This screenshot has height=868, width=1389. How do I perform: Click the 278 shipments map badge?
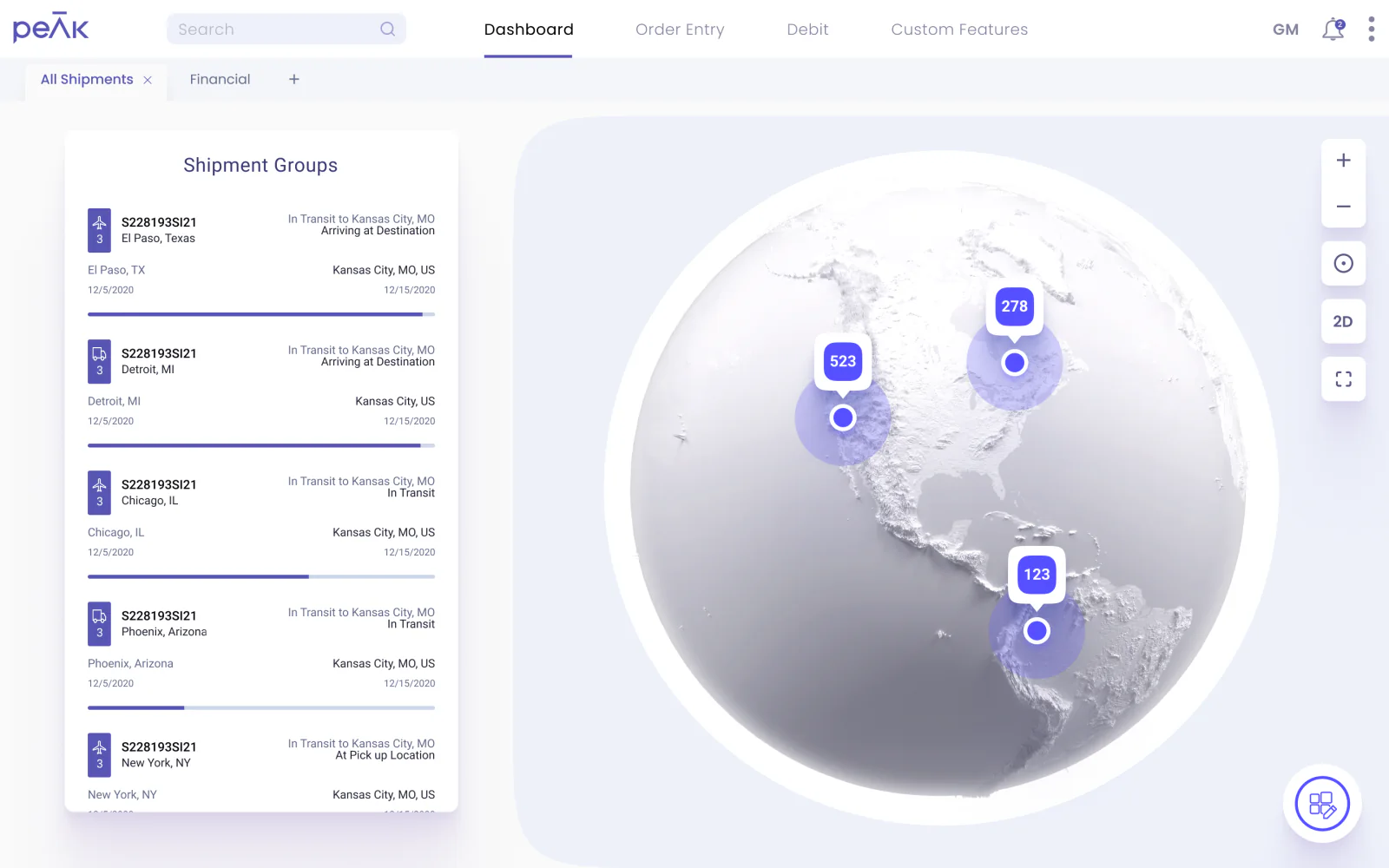1014,306
